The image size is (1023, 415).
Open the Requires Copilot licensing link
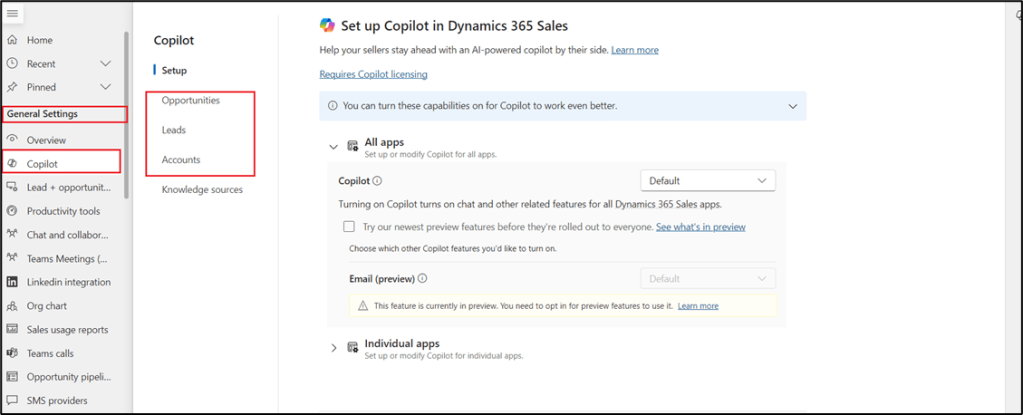pyautogui.click(x=373, y=74)
